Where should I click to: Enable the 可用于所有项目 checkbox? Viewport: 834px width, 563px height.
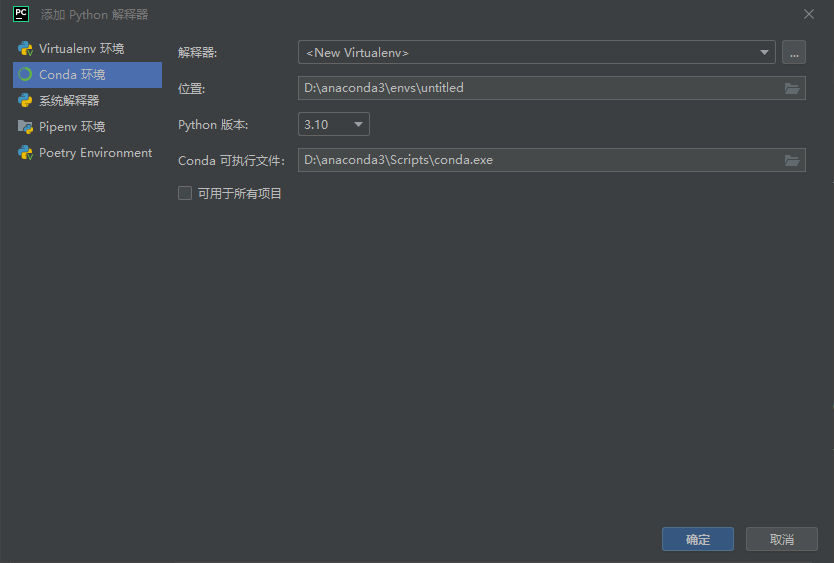tap(185, 193)
